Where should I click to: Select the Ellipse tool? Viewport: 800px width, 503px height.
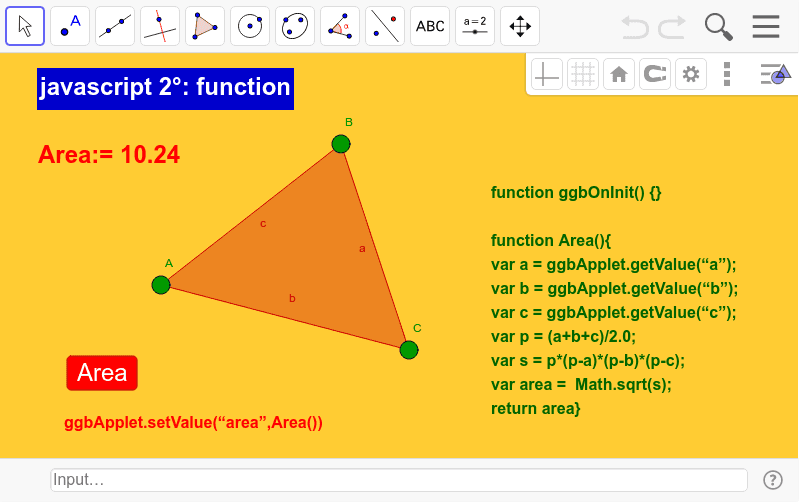pyautogui.click(x=295, y=26)
